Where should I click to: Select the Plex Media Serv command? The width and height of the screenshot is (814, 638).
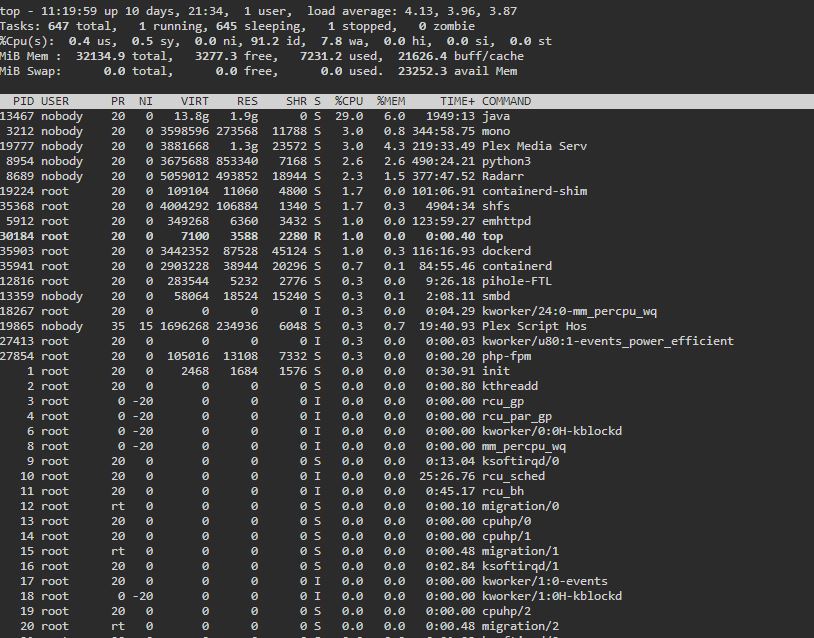tap(534, 146)
